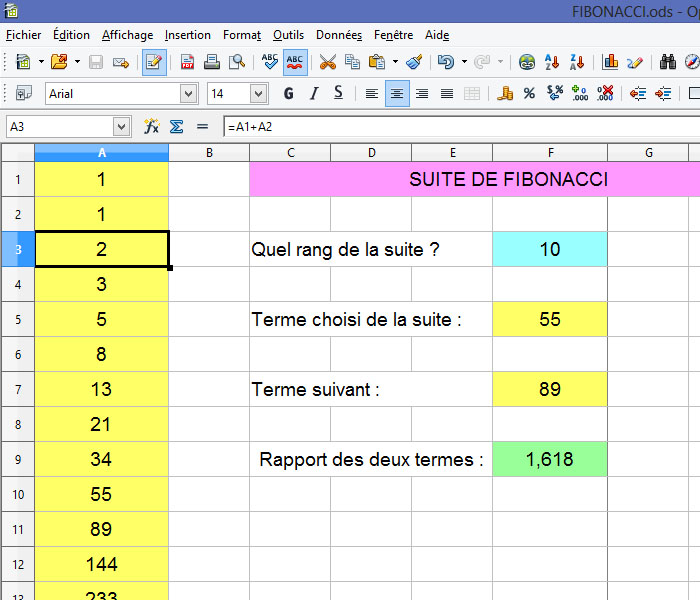Click the Sum sigma button

177,127
